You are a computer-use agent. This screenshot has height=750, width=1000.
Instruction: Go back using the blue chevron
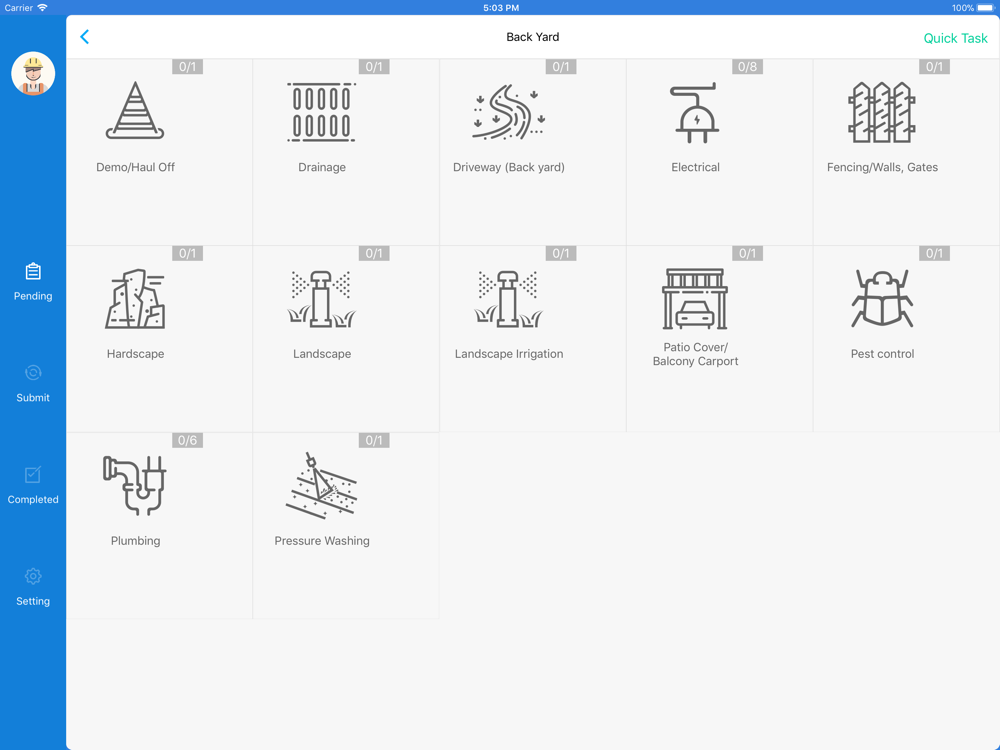pyautogui.click(x=84, y=37)
